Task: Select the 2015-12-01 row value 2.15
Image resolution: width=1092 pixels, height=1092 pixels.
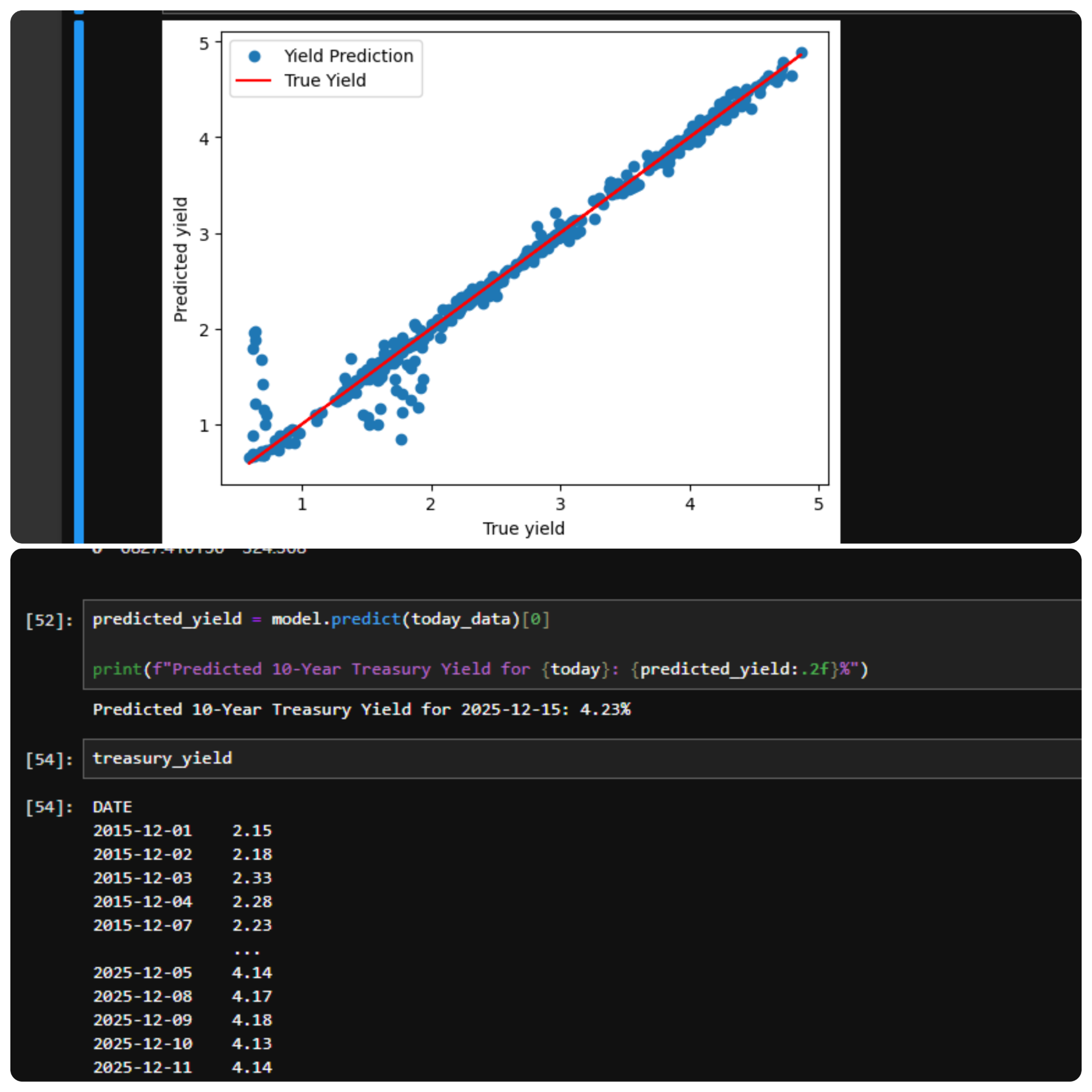Action: point(252,831)
